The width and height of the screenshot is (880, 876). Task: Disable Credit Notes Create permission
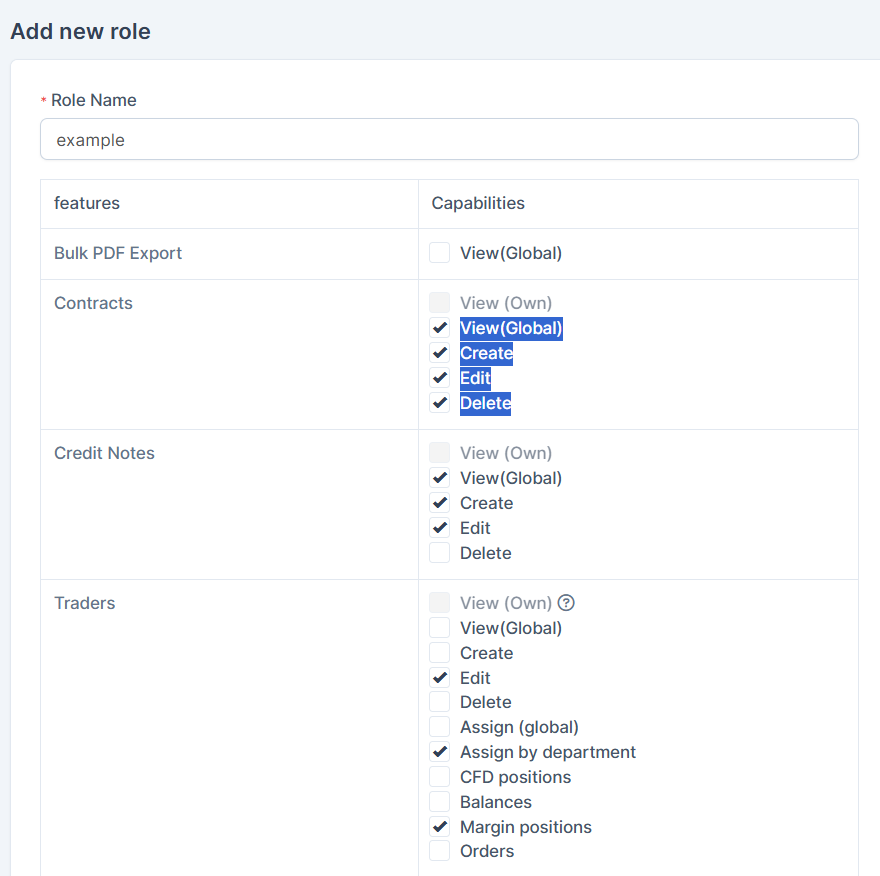click(x=440, y=503)
